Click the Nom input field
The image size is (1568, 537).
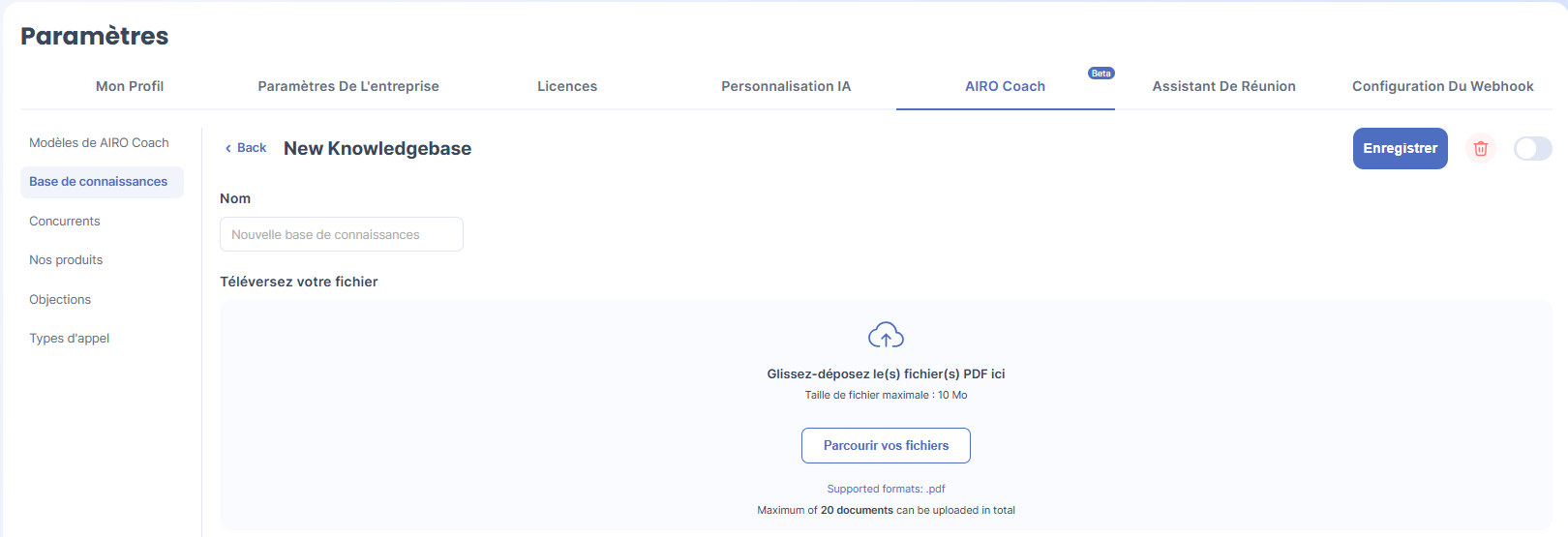341,234
